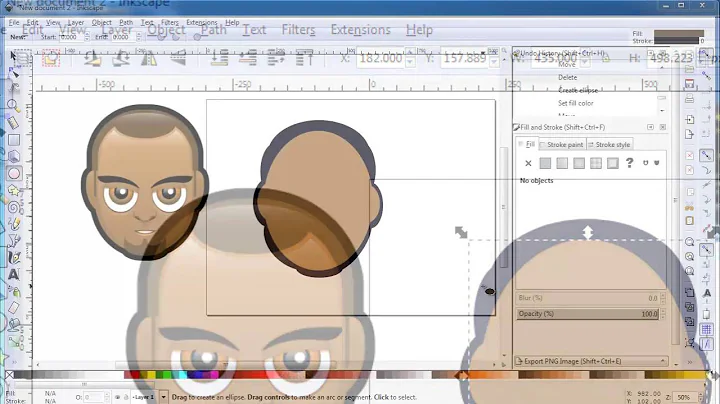Click the End value spinner arrows

click(139, 37)
